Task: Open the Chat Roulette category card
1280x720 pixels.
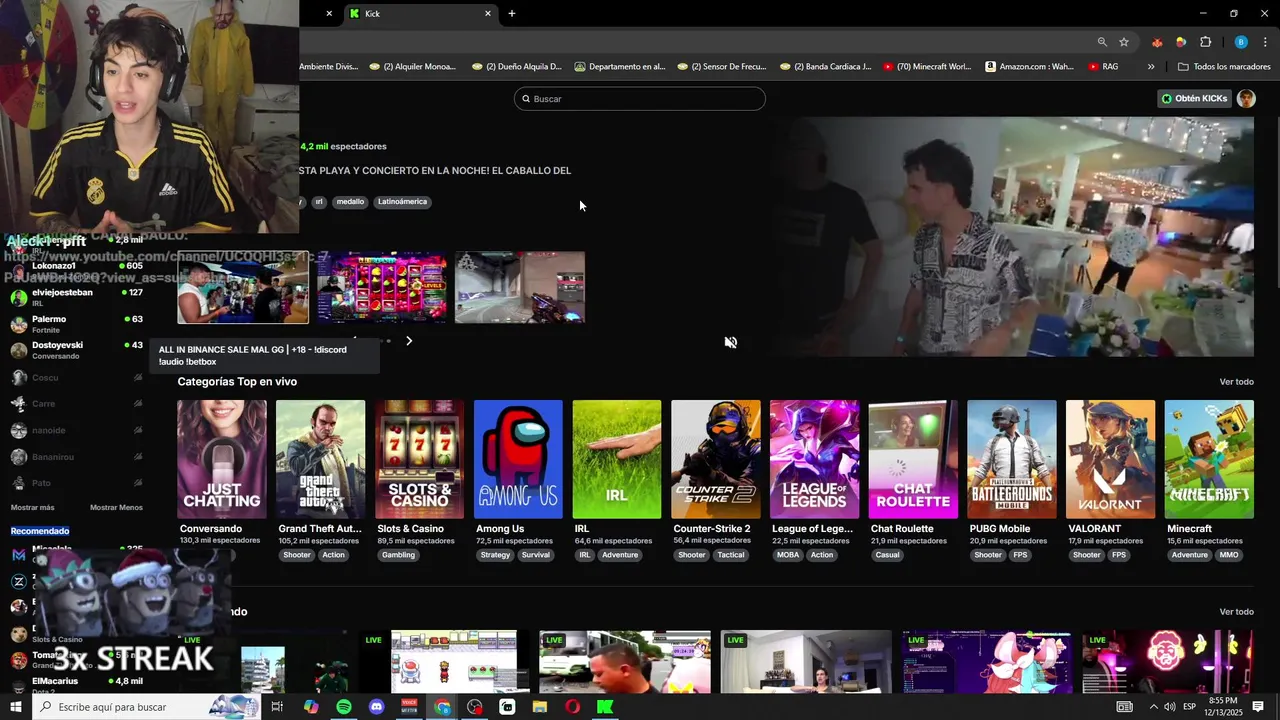Action: coord(913,459)
